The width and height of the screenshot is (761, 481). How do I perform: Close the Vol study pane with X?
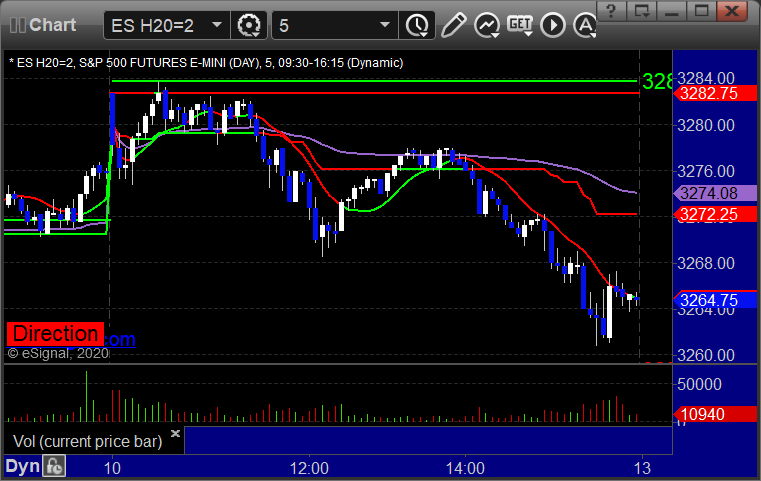click(x=176, y=433)
